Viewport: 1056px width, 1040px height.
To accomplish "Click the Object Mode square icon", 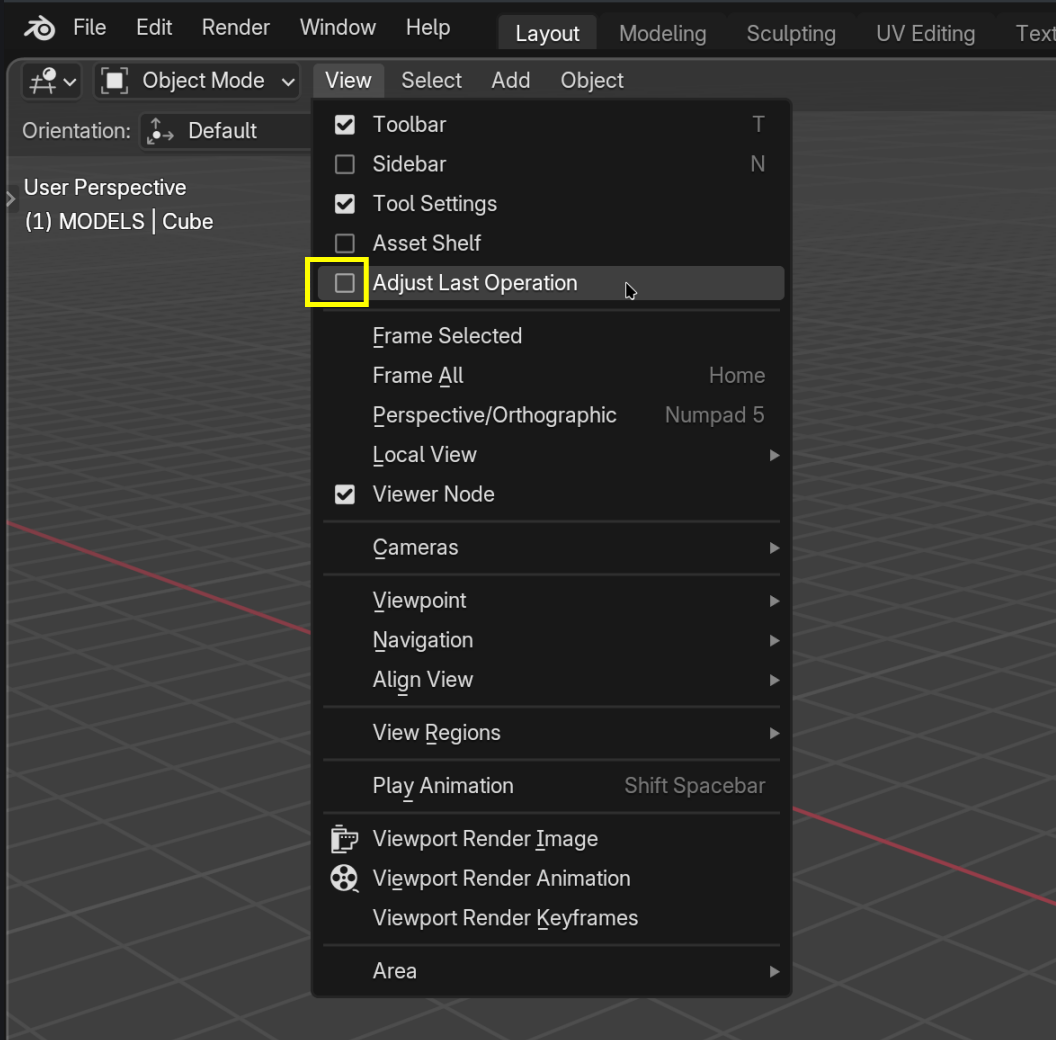I will click(x=115, y=81).
